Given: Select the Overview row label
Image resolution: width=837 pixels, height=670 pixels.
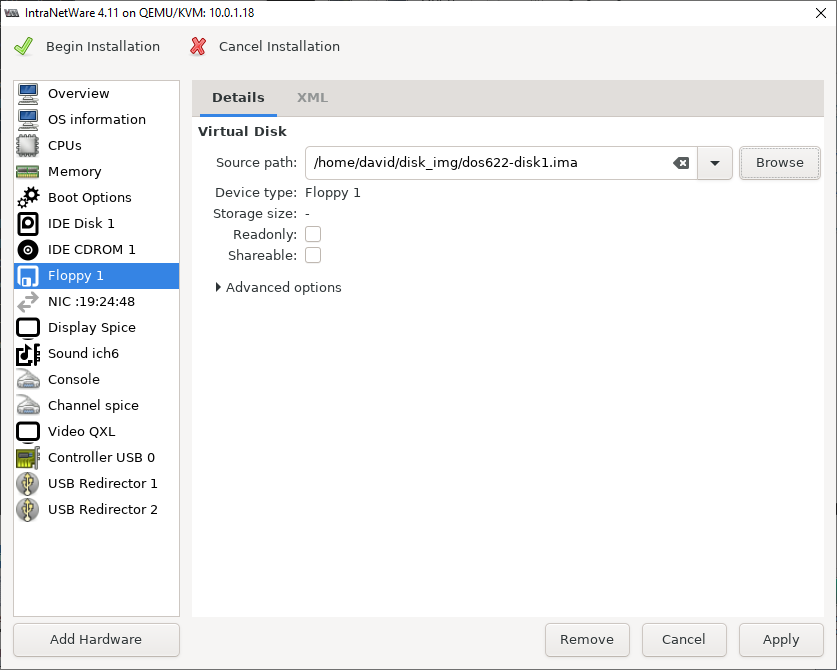Looking at the screenshot, I should [78, 93].
